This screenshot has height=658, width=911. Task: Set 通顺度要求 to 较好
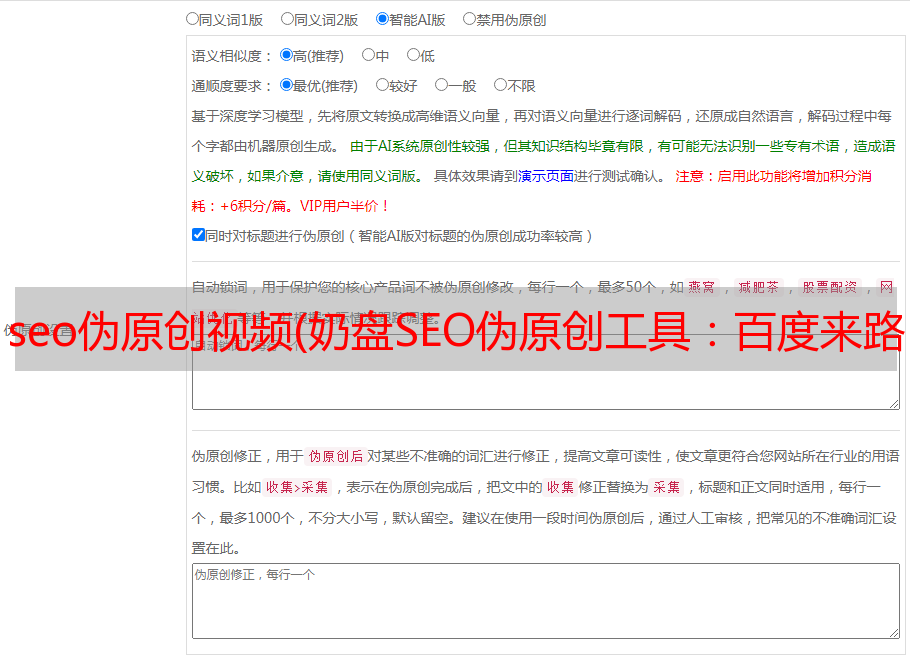[x=382, y=85]
